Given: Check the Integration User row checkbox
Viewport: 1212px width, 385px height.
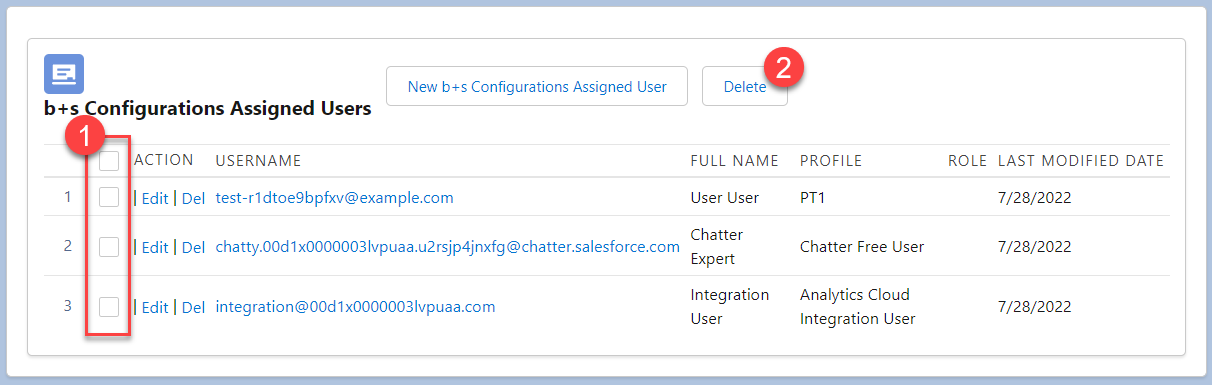Looking at the screenshot, I should (109, 306).
